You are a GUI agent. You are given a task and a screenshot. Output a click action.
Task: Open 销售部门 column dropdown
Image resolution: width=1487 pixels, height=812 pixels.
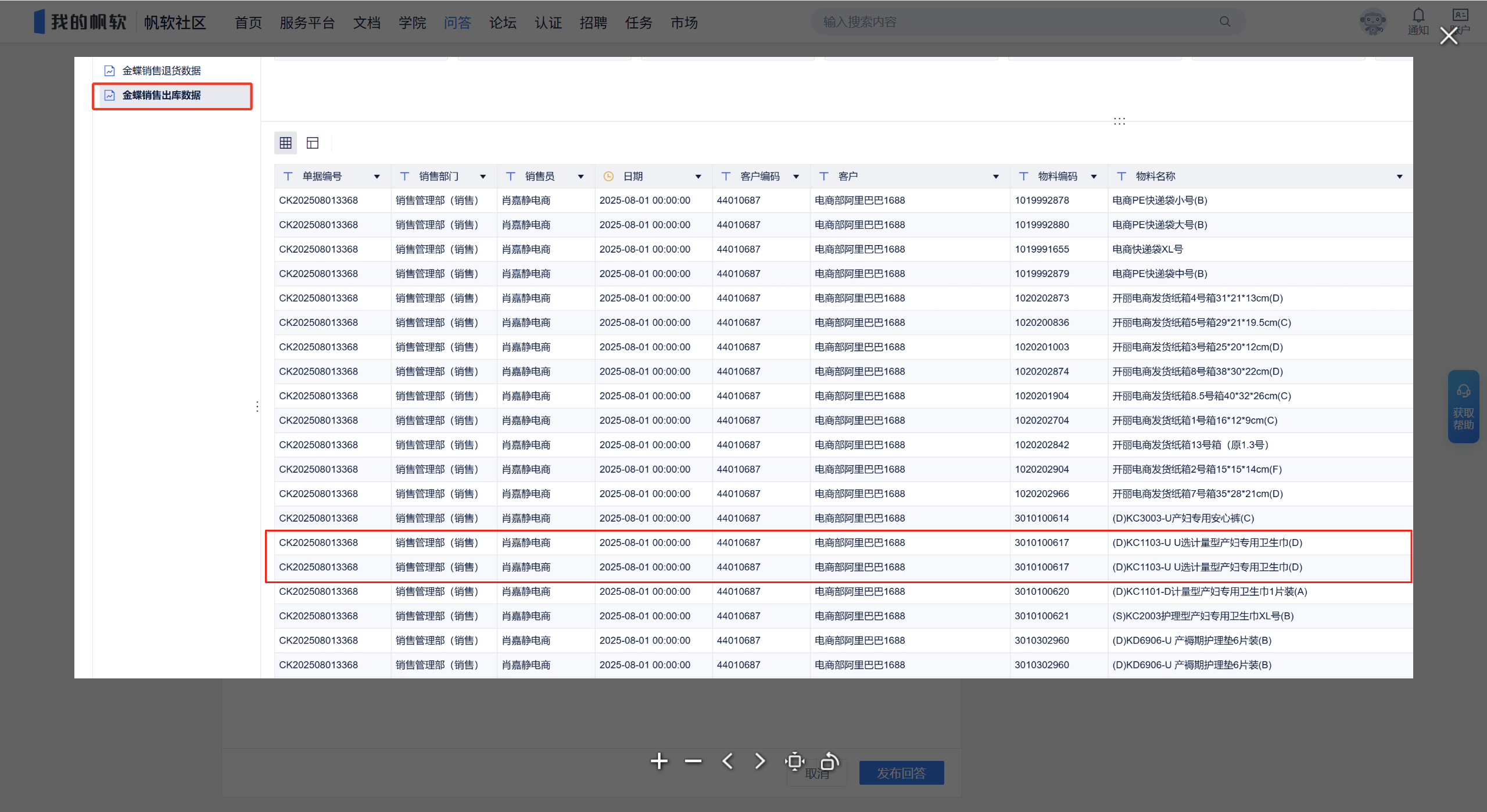(x=483, y=177)
